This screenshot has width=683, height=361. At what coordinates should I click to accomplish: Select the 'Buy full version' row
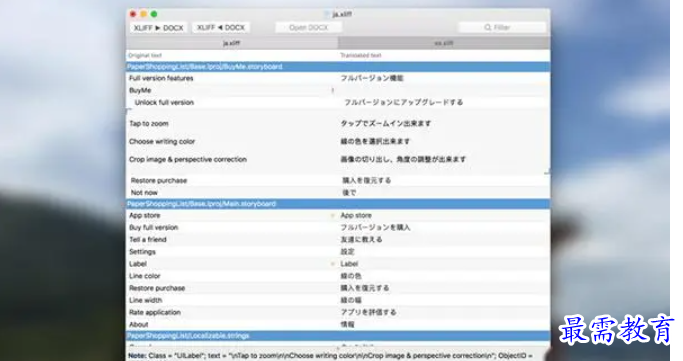click(338, 228)
